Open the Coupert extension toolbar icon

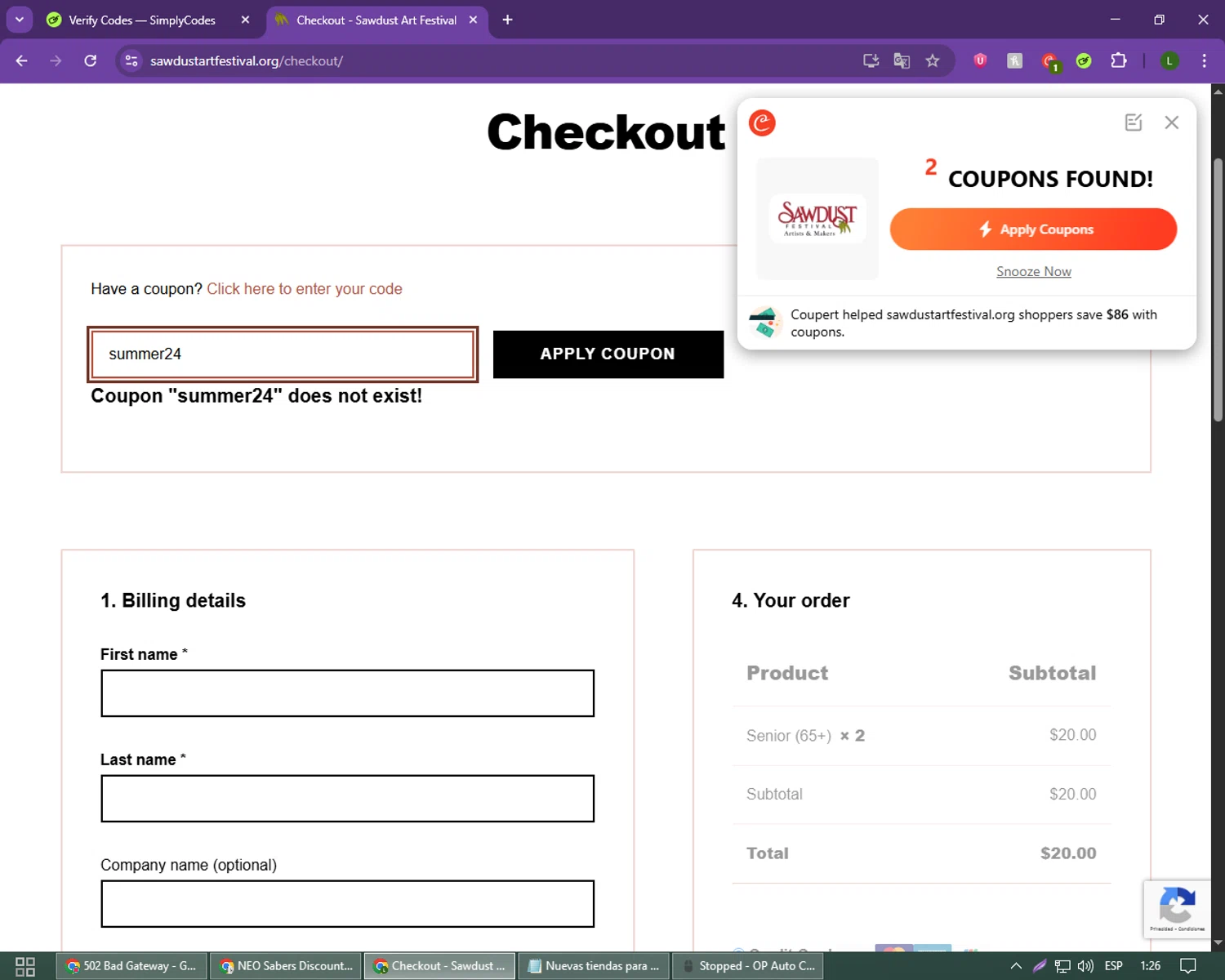point(1050,61)
